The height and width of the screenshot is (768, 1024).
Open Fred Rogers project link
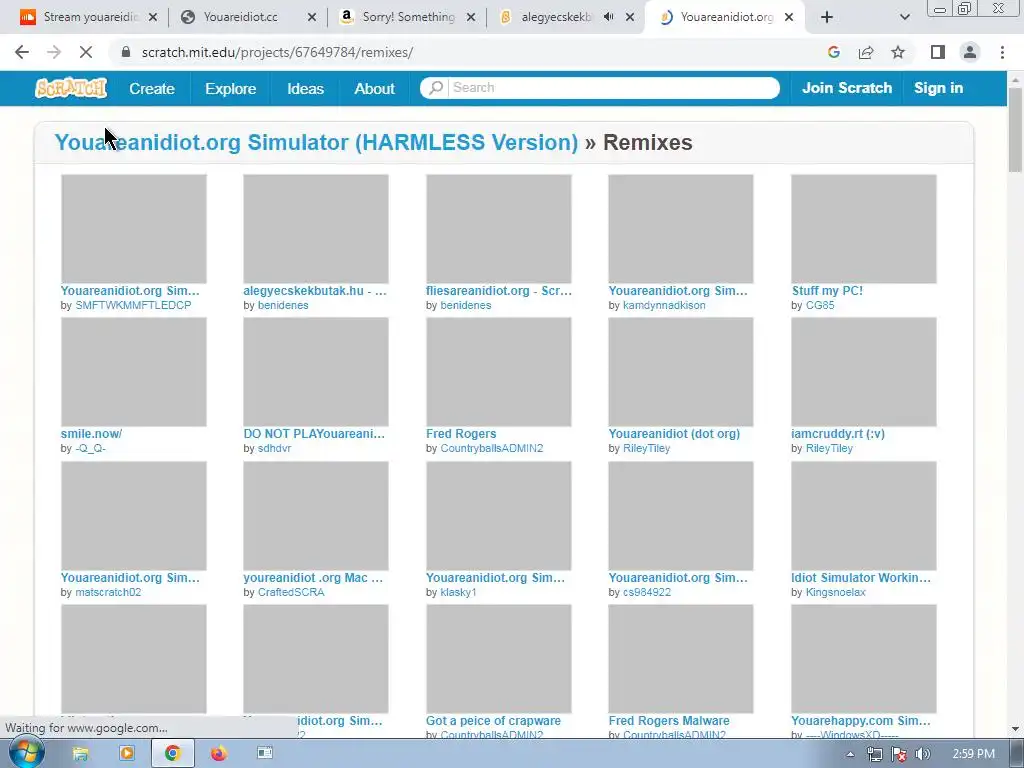click(460, 434)
